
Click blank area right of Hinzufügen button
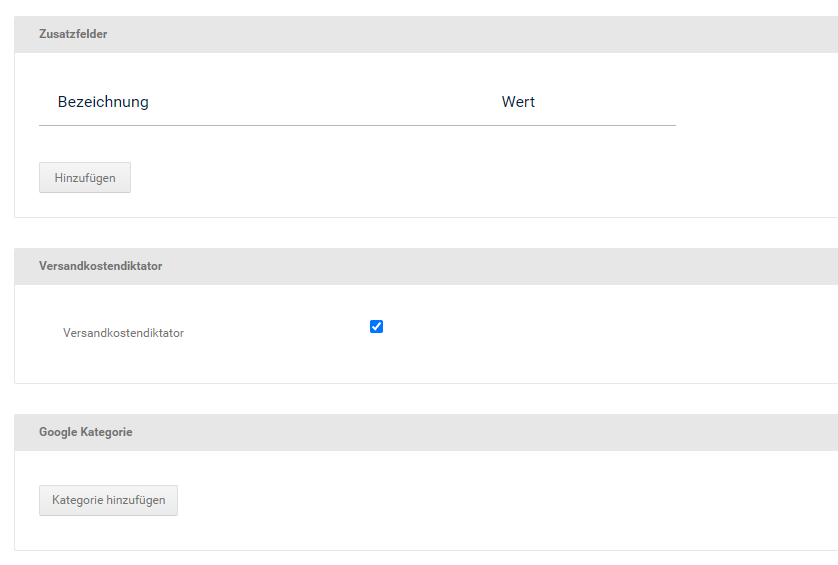(x=400, y=178)
